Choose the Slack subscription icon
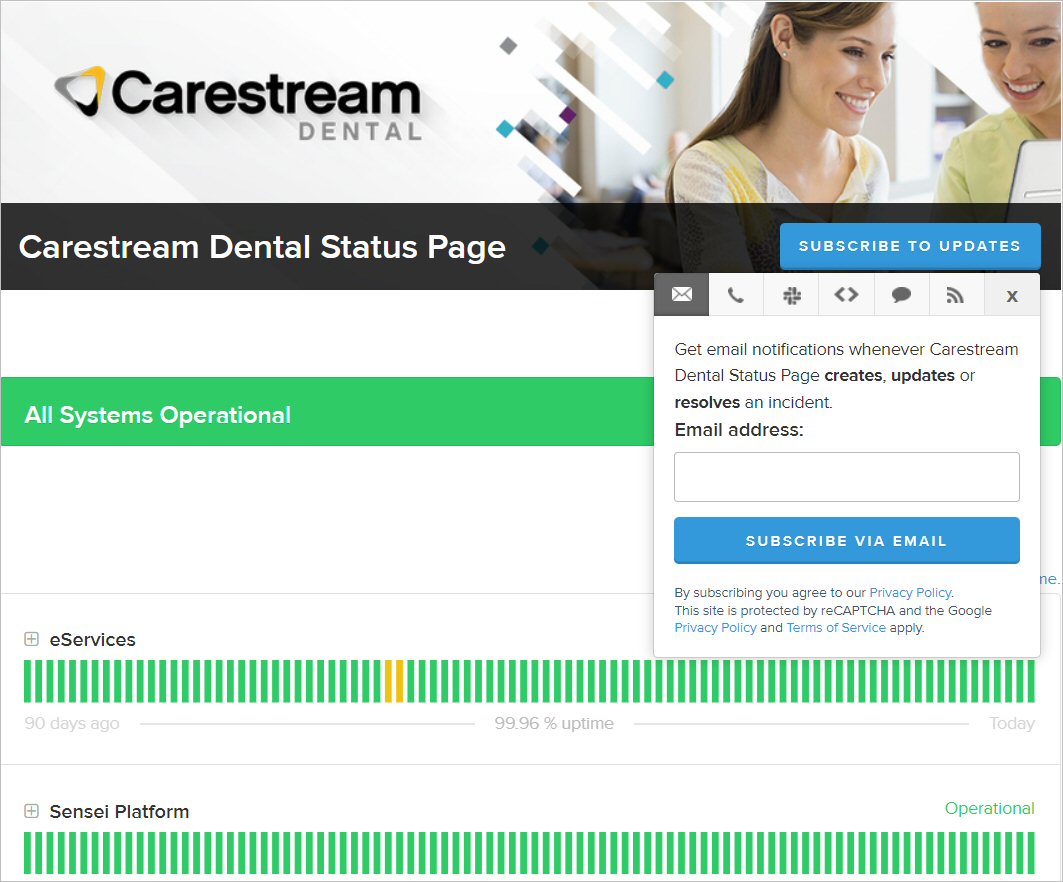This screenshot has width=1063, height=882. tap(791, 294)
